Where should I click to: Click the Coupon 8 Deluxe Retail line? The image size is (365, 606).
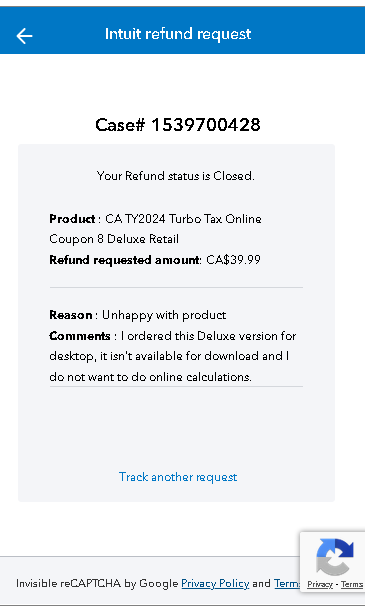click(x=114, y=239)
